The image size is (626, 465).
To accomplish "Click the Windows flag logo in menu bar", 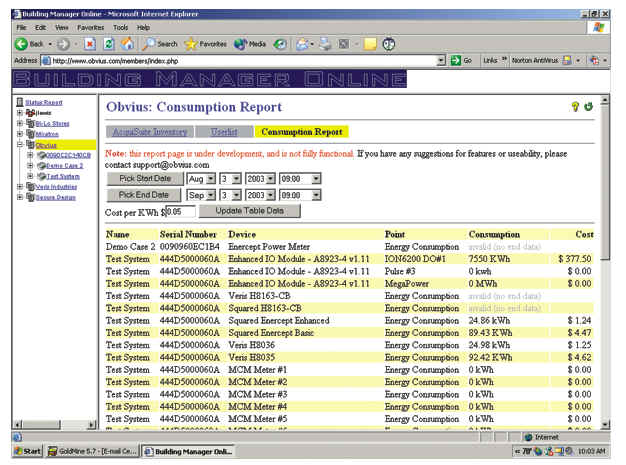I will (598, 28).
